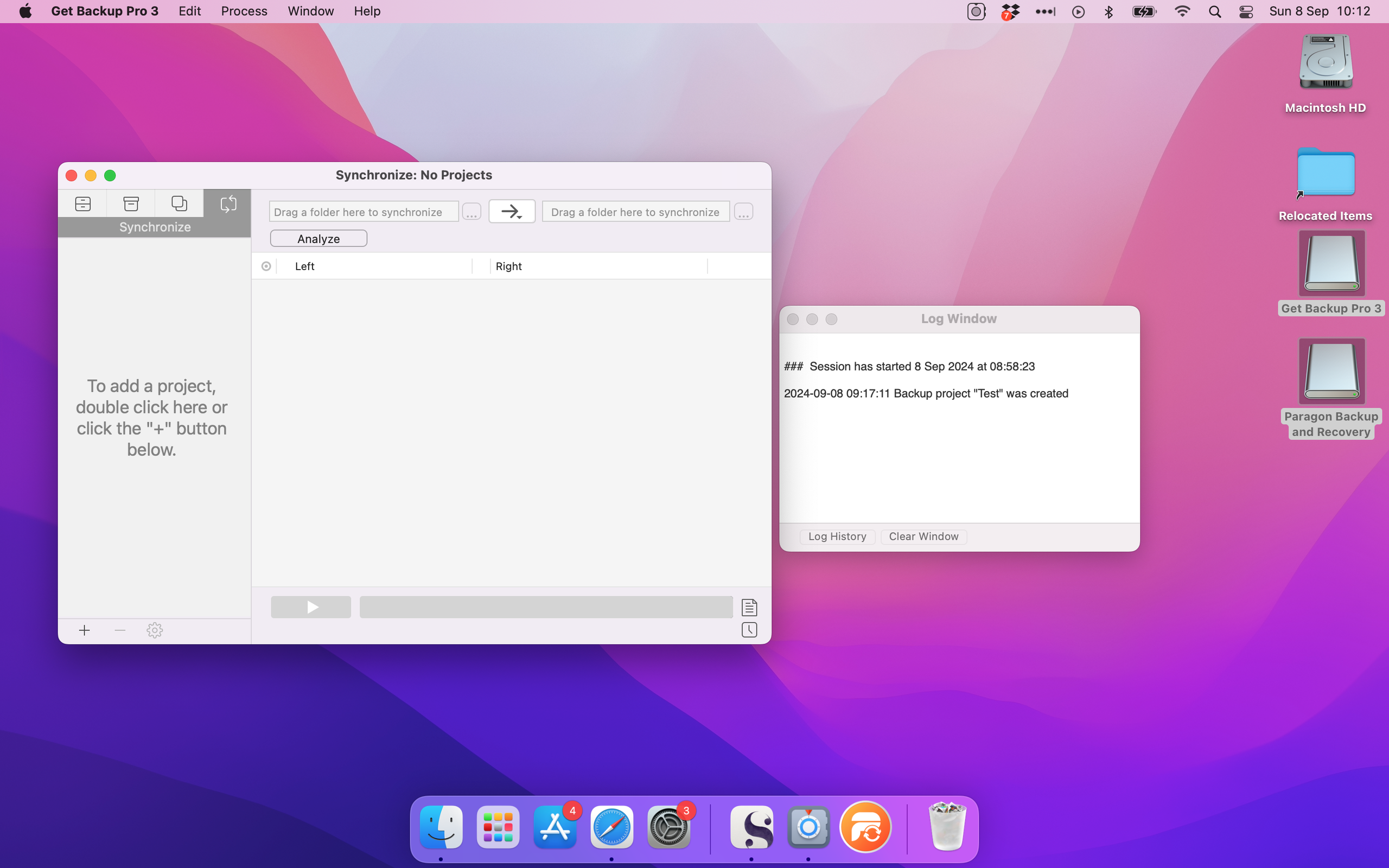Click the Log History button

836,535
